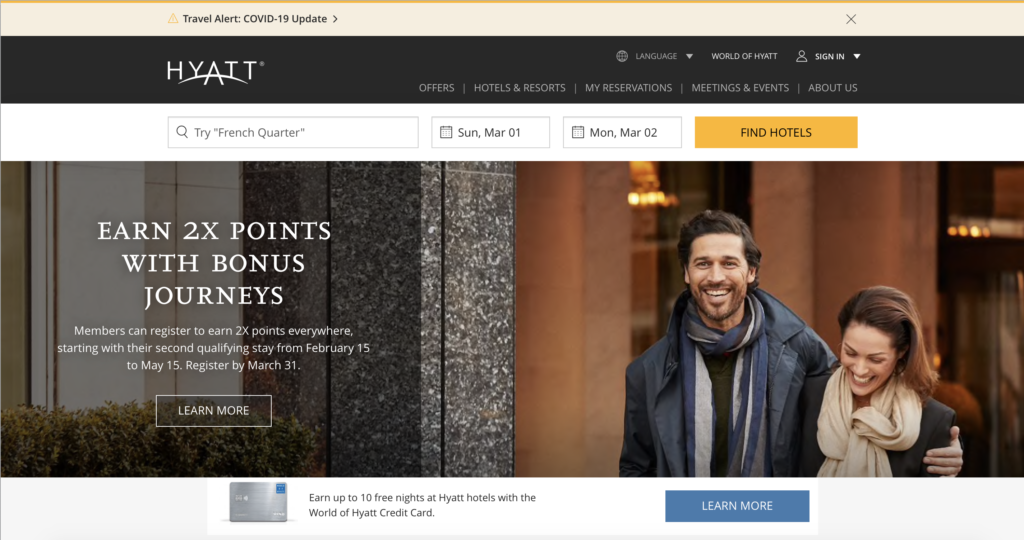Click the Find Hotels button
The height and width of the screenshot is (540, 1024).
click(x=776, y=133)
